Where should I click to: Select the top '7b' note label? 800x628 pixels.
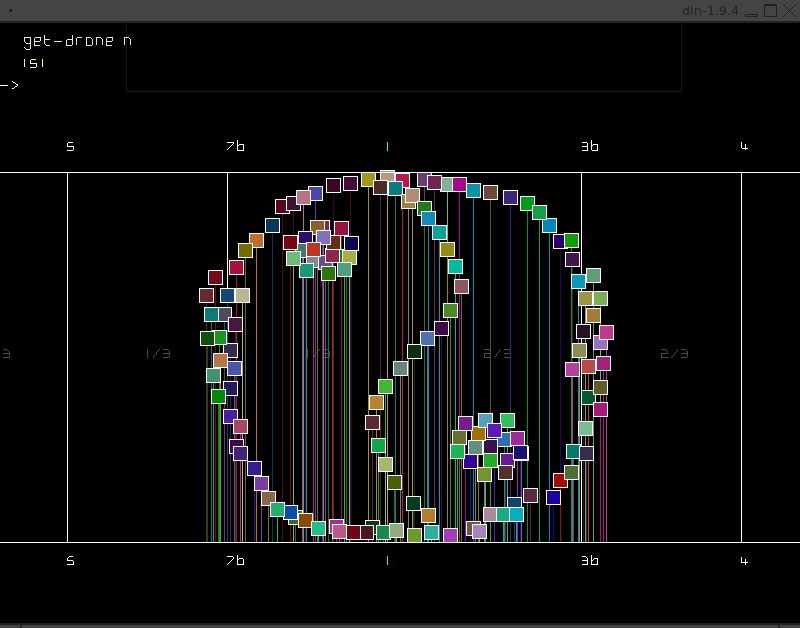click(x=235, y=146)
